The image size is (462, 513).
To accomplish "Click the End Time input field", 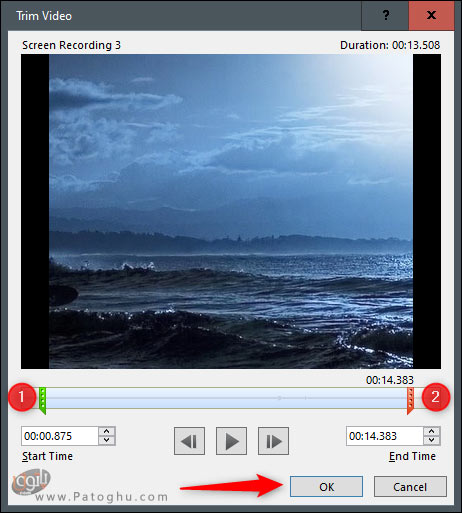I will [x=385, y=436].
